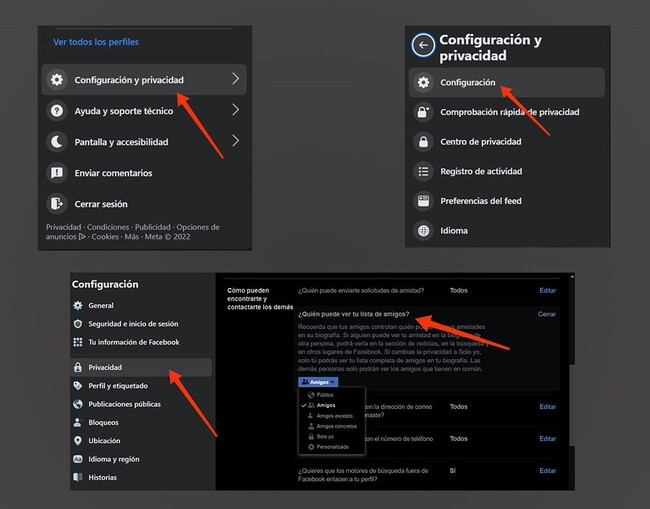
Task: Click Cerrar on the friends list setting
Action: (546, 314)
